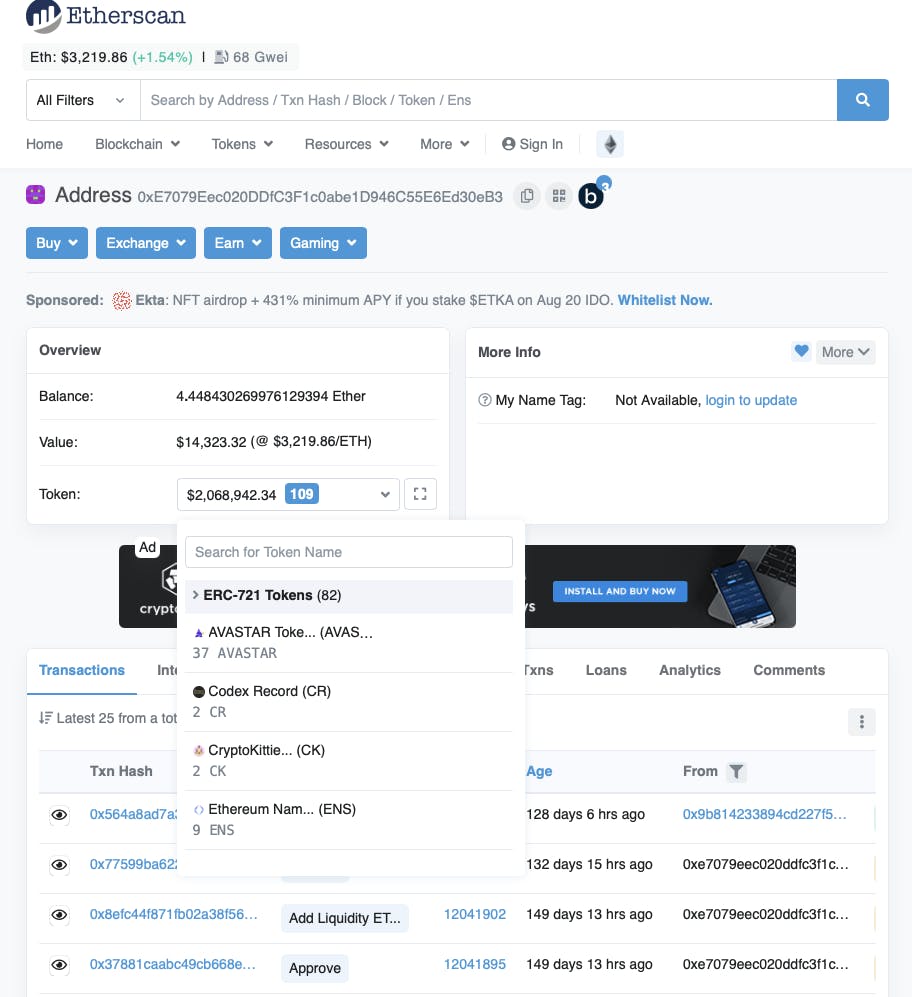Viewport: 912px width, 997px height.
Task: Click the CryptoKitties token icon
Action: [198, 750]
